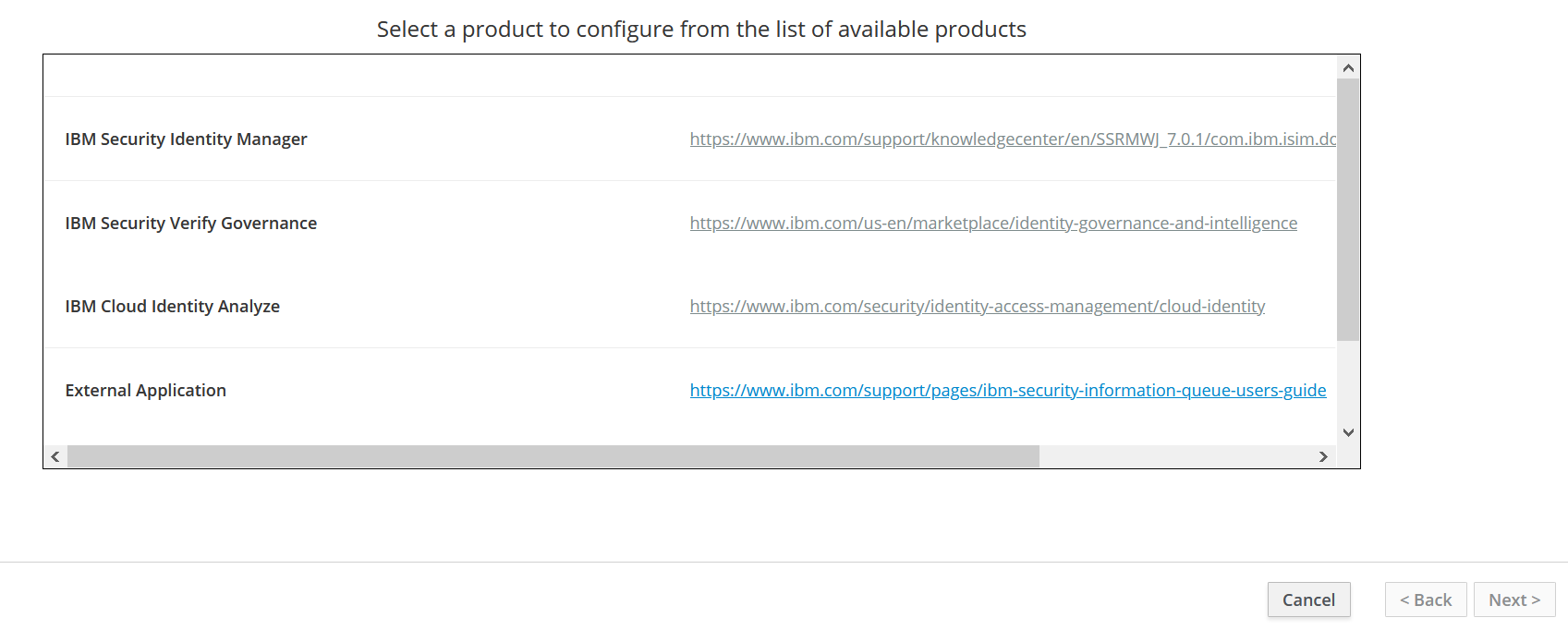Go to the previous step with Back

coord(1425,600)
